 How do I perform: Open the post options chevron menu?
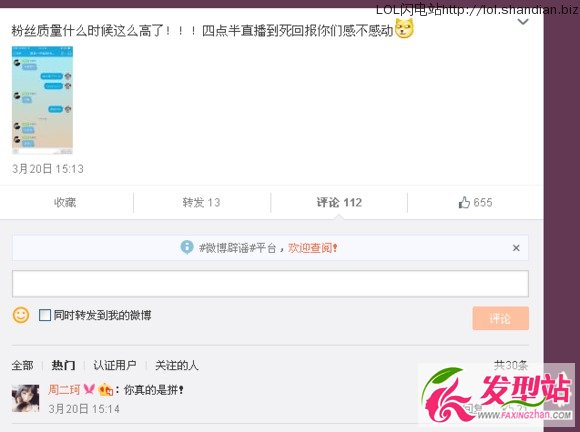(x=523, y=22)
